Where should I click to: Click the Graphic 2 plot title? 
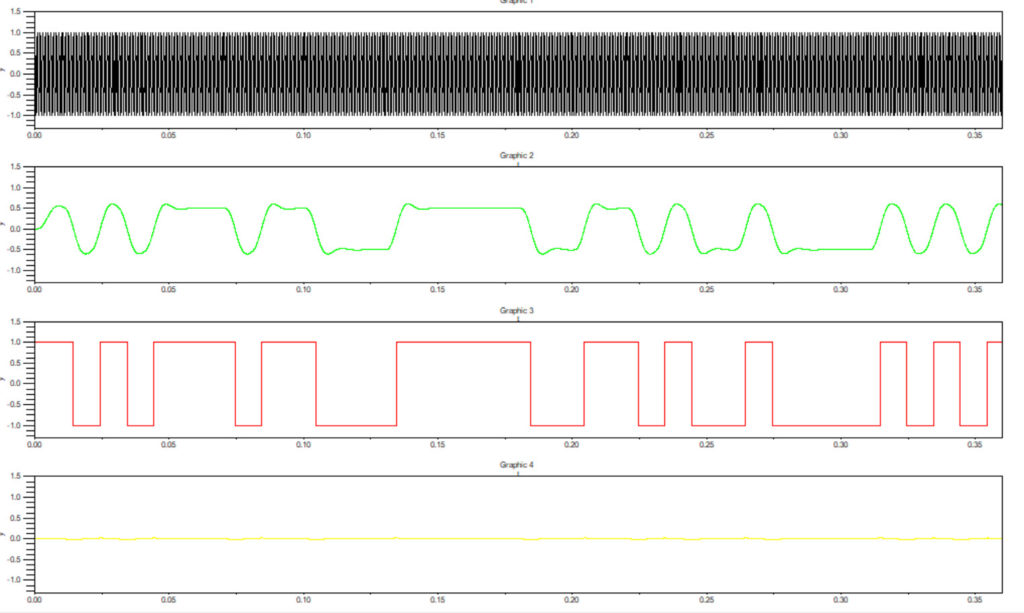517,156
